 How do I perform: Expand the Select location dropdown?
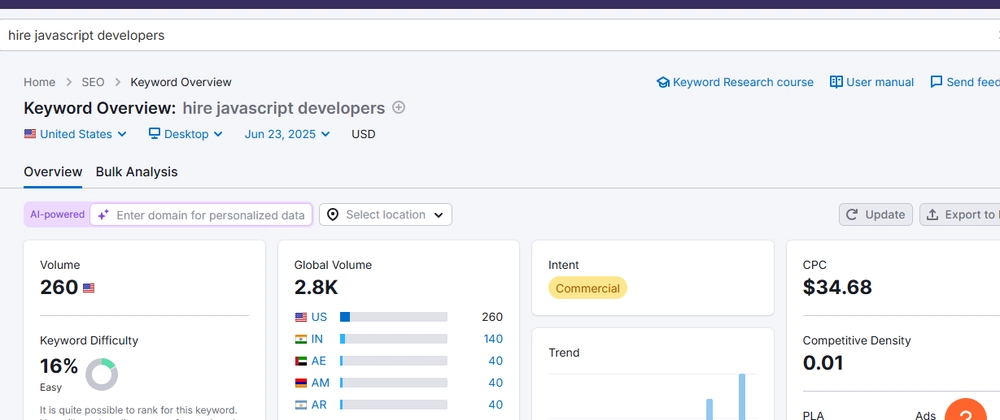pos(385,215)
